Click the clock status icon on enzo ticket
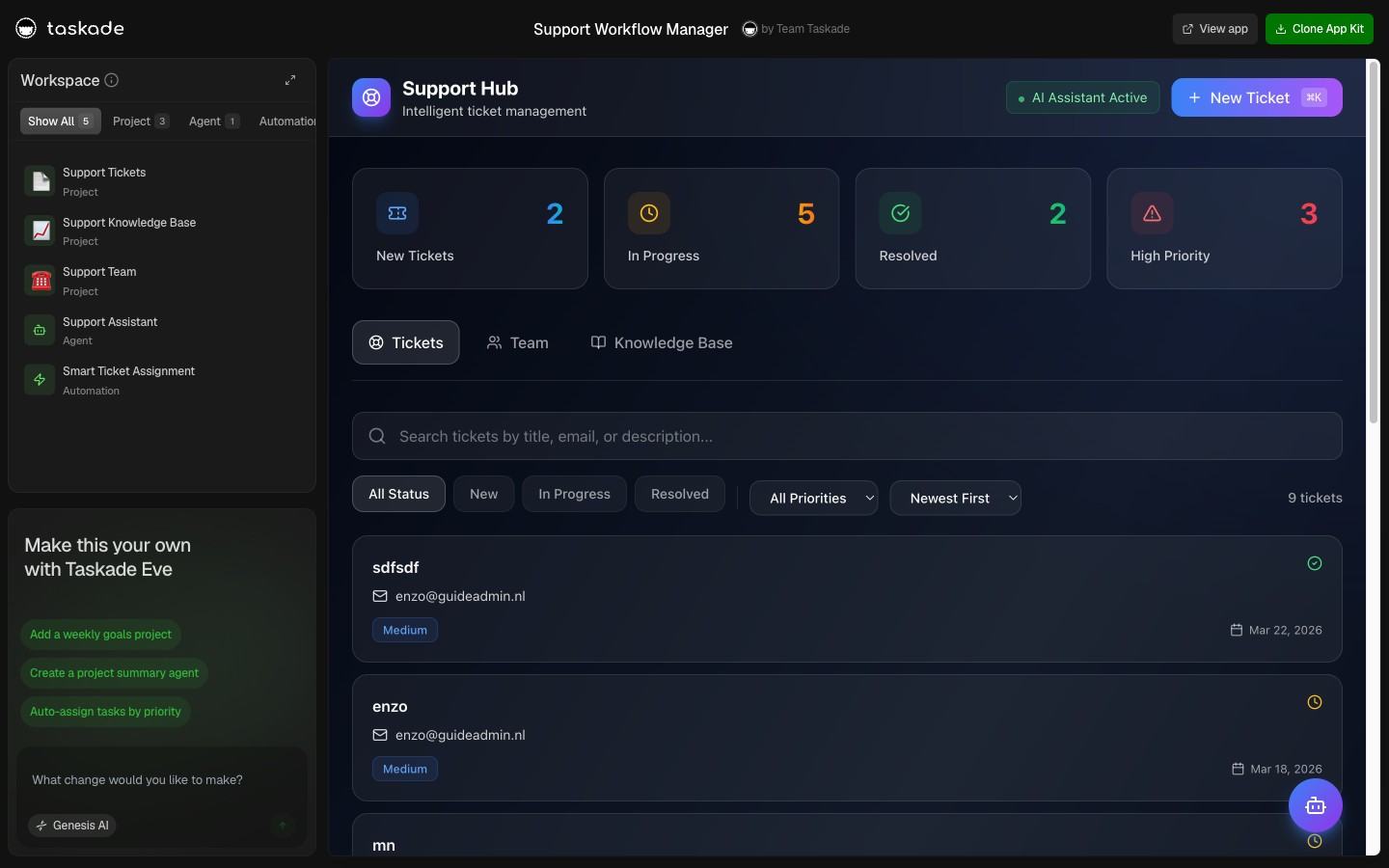Image resolution: width=1389 pixels, height=868 pixels. [1315, 702]
